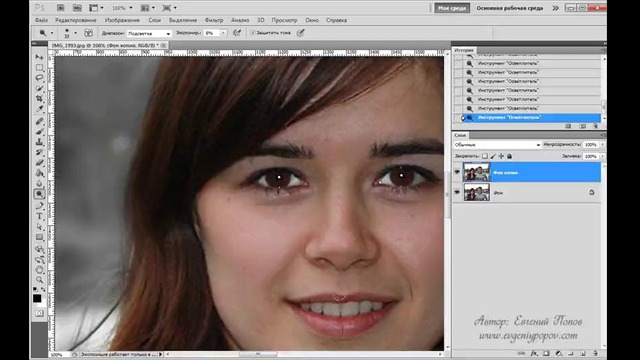
Task: Select the Quick Selection tool
Action: [39, 88]
